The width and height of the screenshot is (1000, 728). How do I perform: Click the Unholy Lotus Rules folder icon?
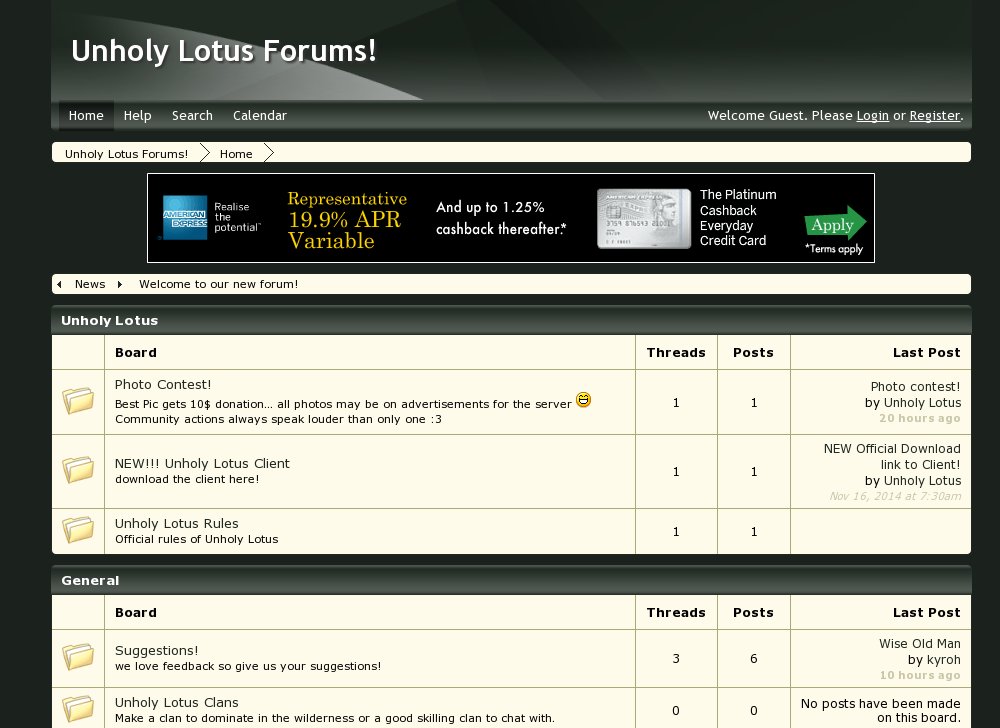(78, 530)
